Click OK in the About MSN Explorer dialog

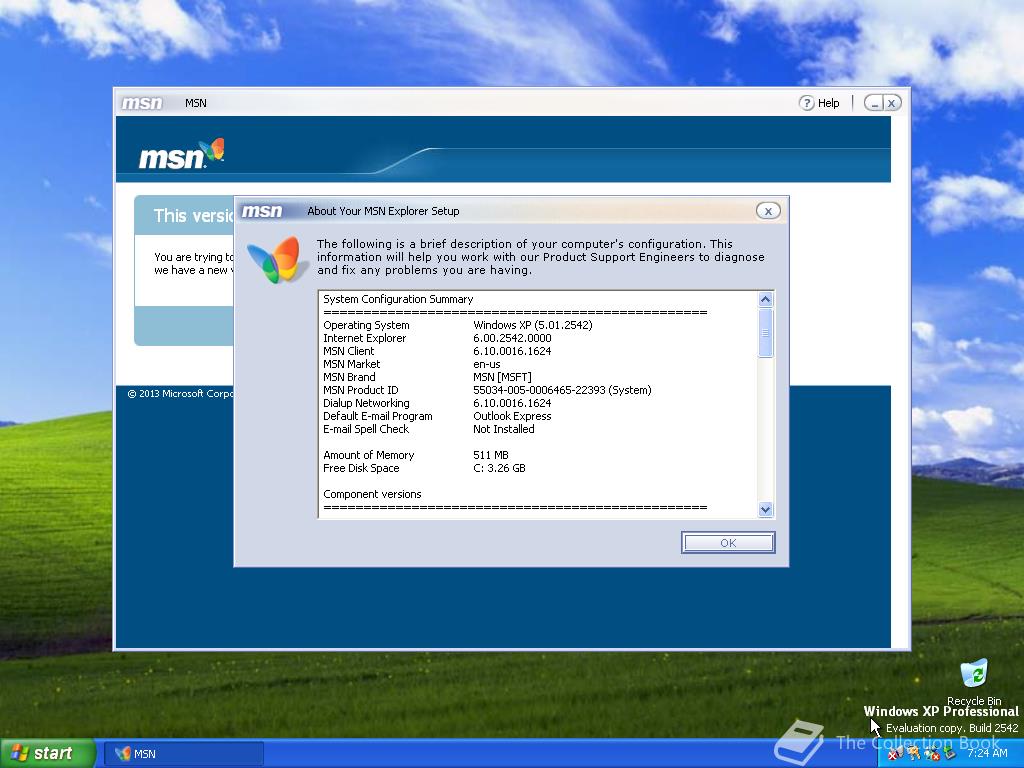pyautogui.click(x=728, y=543)
